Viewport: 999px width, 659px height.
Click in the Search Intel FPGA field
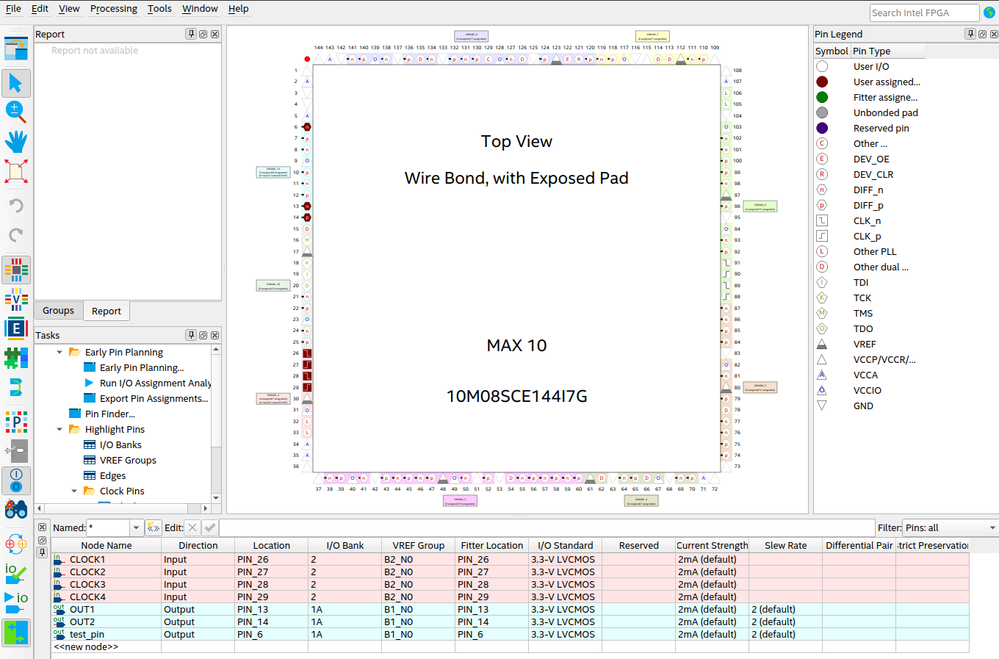(924, 13)
